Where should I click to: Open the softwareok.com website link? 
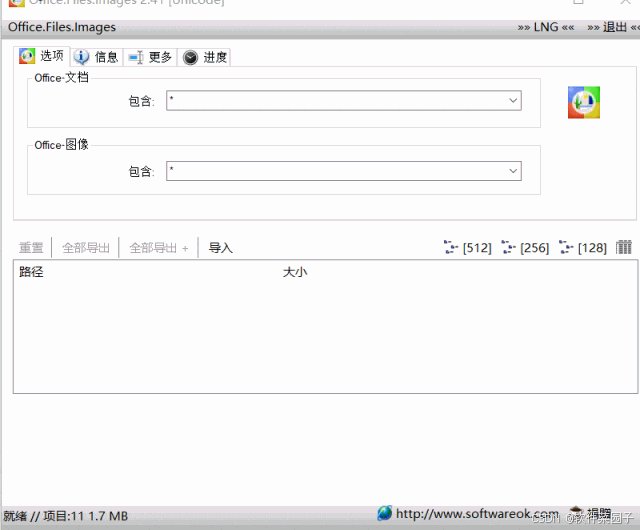(x=477, y=514)
